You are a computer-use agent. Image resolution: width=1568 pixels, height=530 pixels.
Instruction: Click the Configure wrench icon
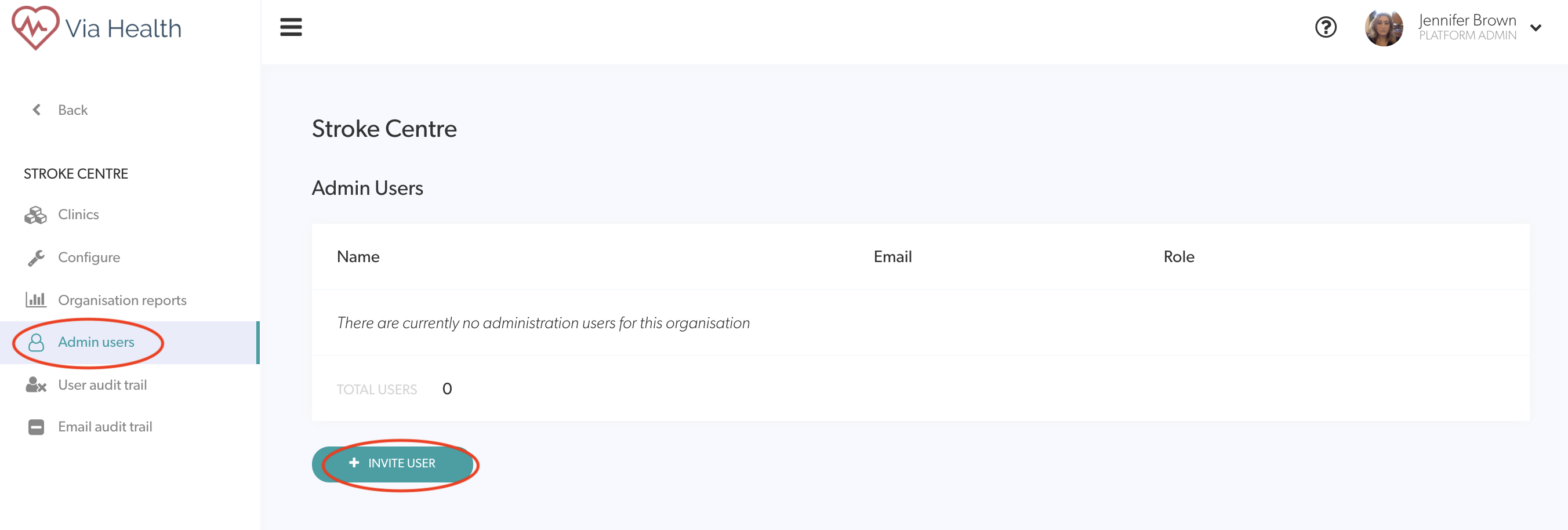[x=36, y=258]
